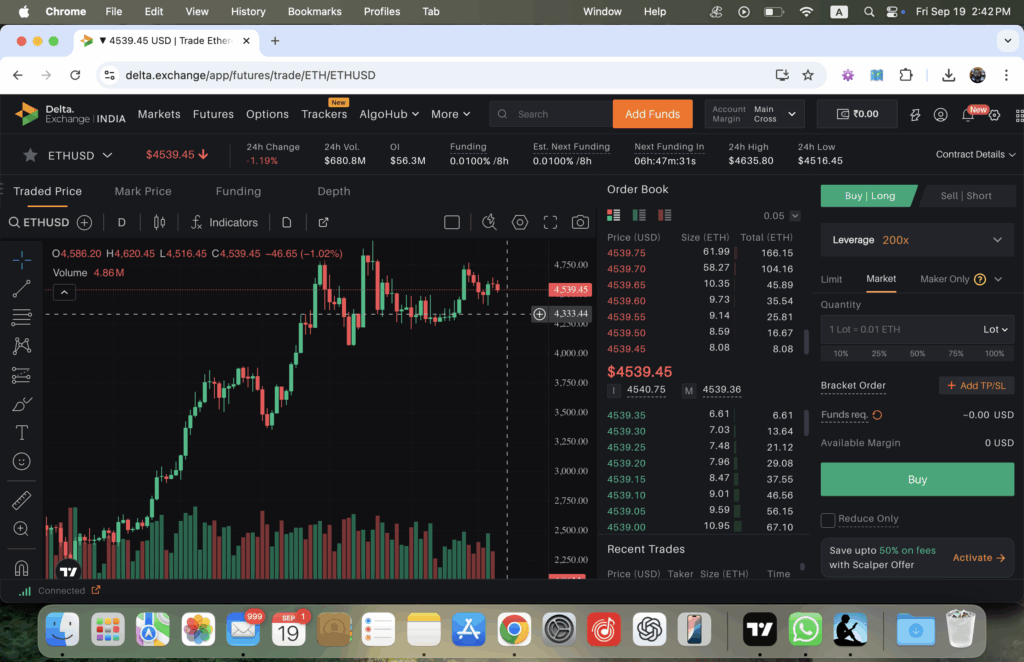This screenshot has height=662, width=1024.
Task: Open the Fibonacci retracement tools
Action: [x=22, y=317]
